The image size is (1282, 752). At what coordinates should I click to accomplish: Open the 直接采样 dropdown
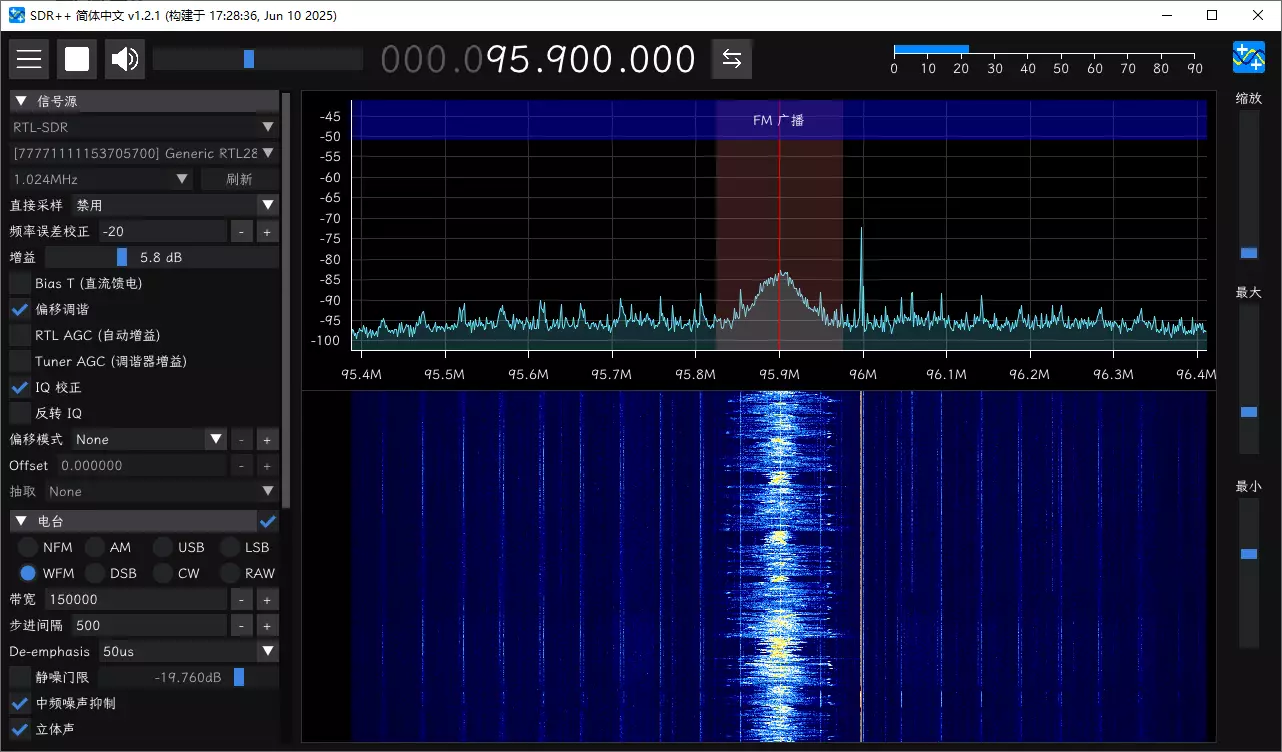click(x=175, y=205)
